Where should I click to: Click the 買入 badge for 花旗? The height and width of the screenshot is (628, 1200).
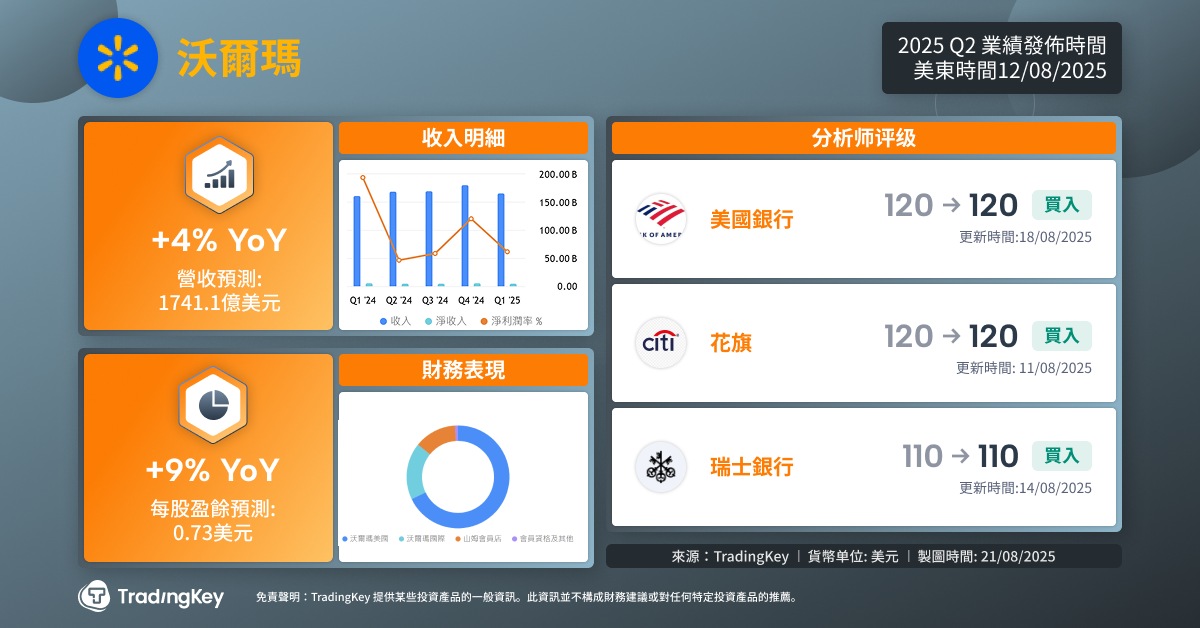coord(1061,336)
